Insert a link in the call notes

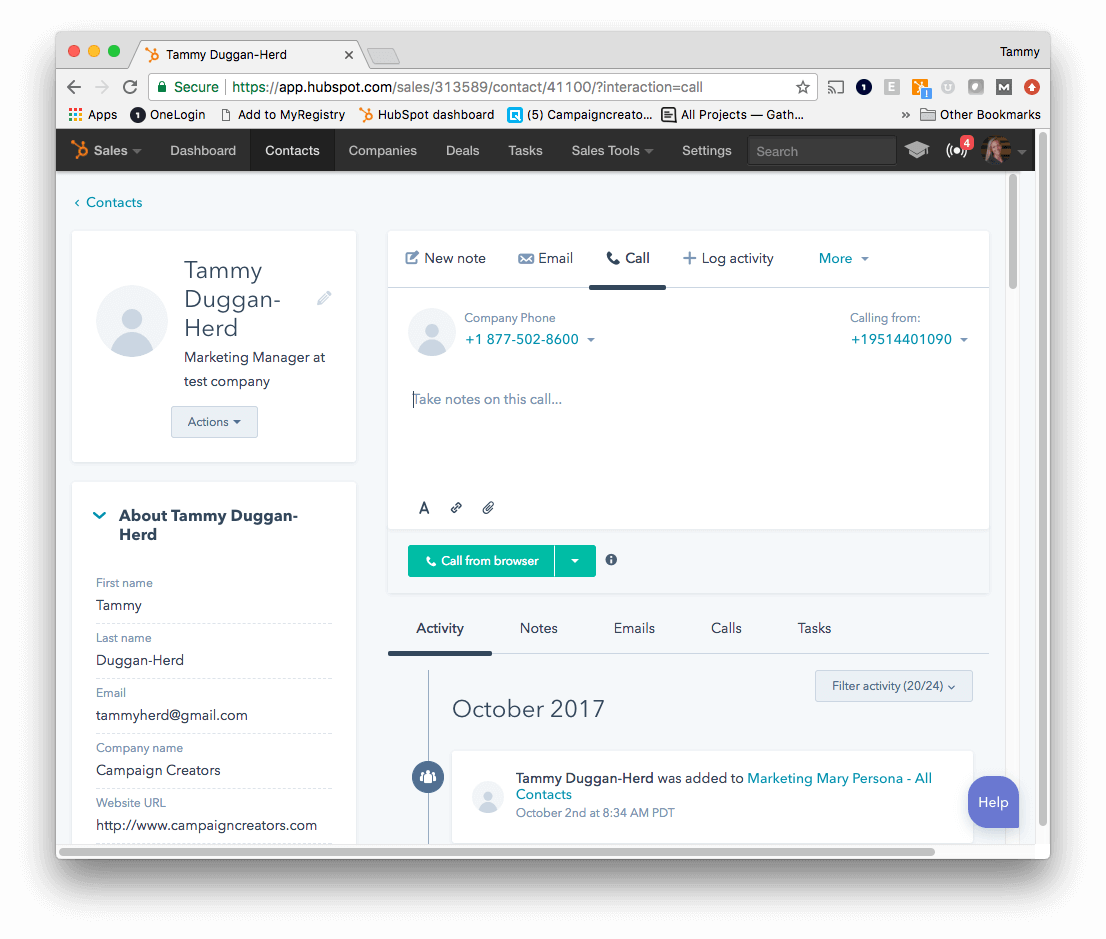456,507
